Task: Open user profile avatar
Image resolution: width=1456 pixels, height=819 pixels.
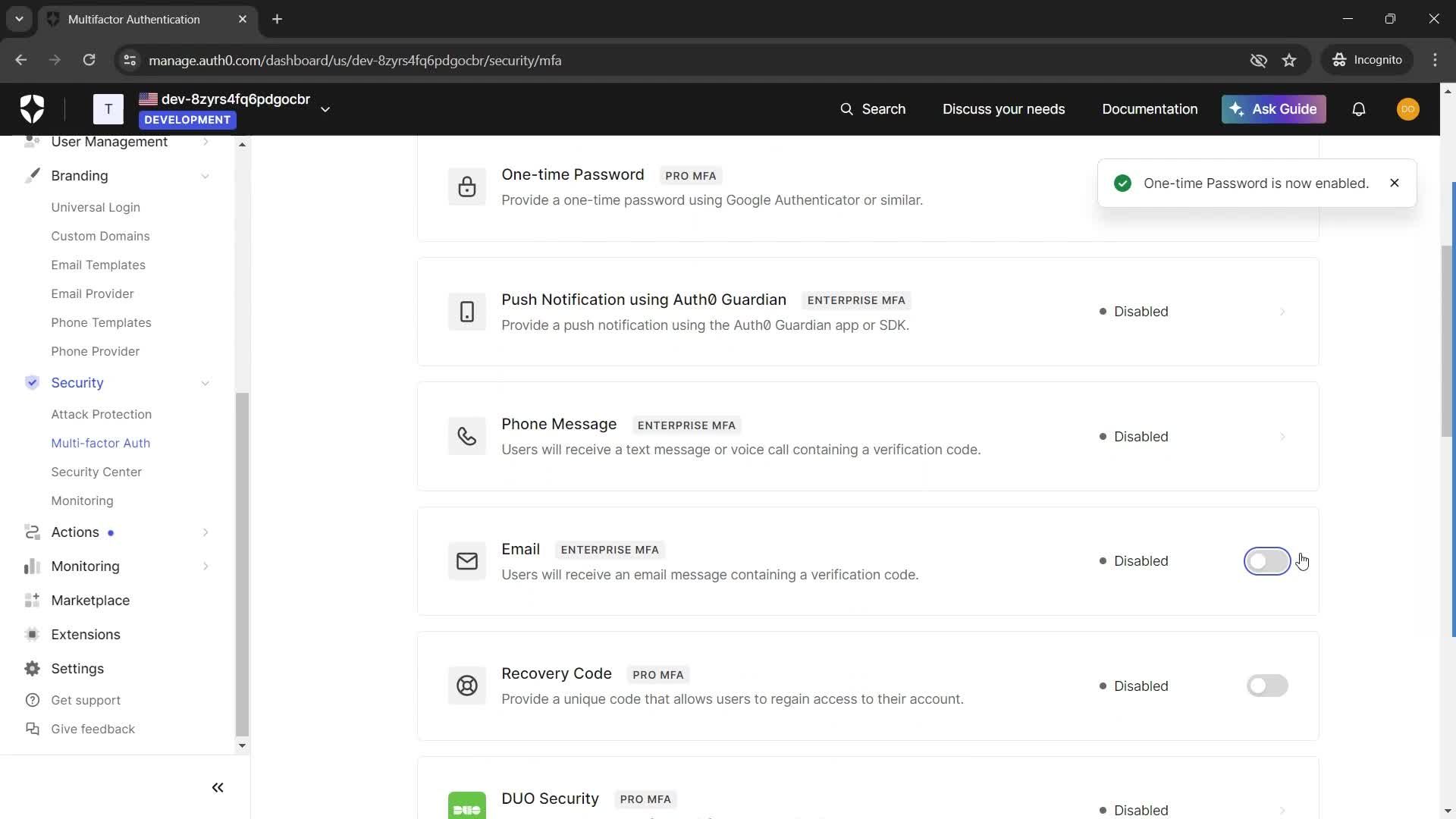Action: click(1407, 109)
